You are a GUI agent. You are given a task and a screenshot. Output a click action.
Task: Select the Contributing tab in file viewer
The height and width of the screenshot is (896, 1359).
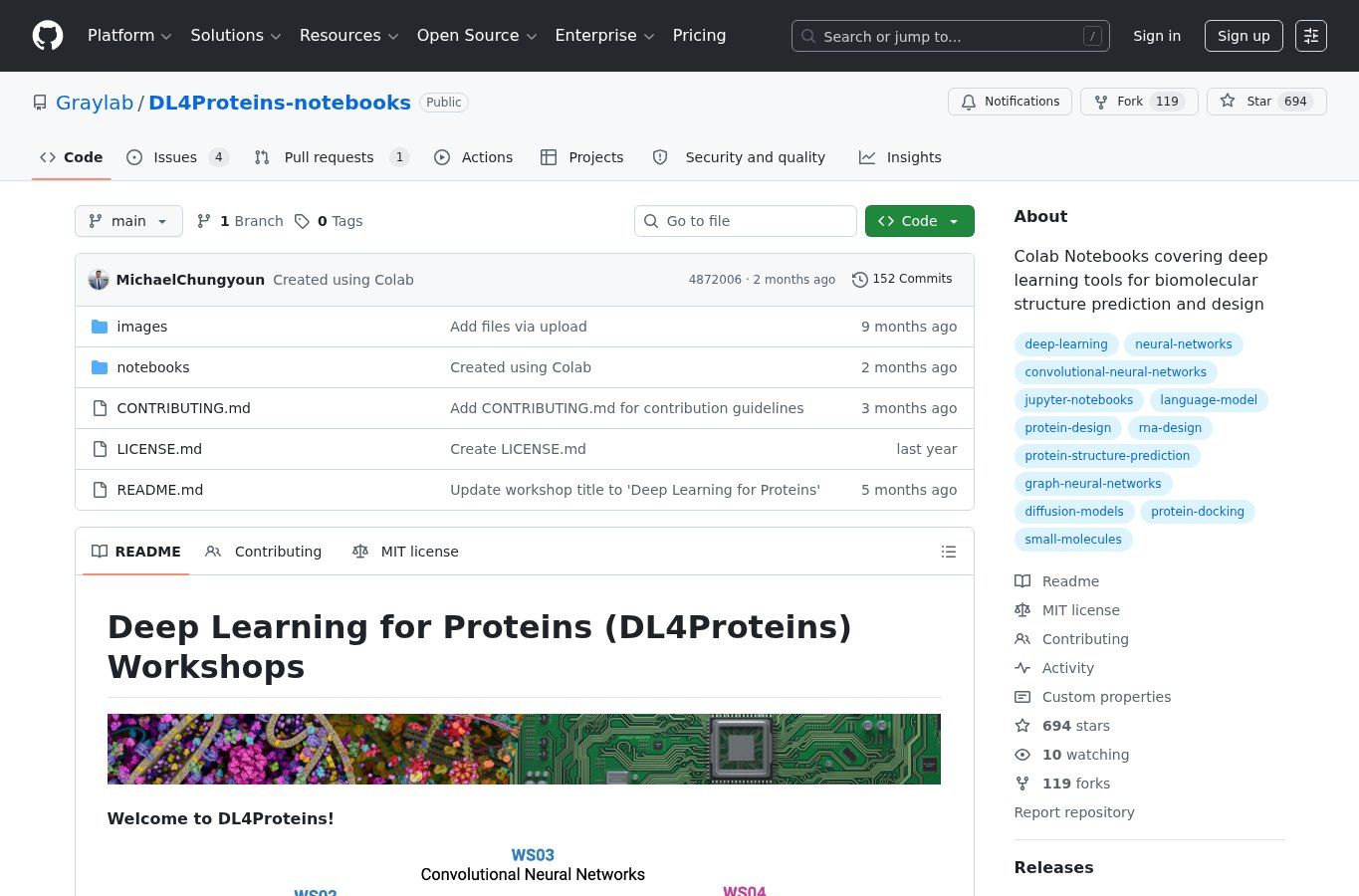(264, 552)
